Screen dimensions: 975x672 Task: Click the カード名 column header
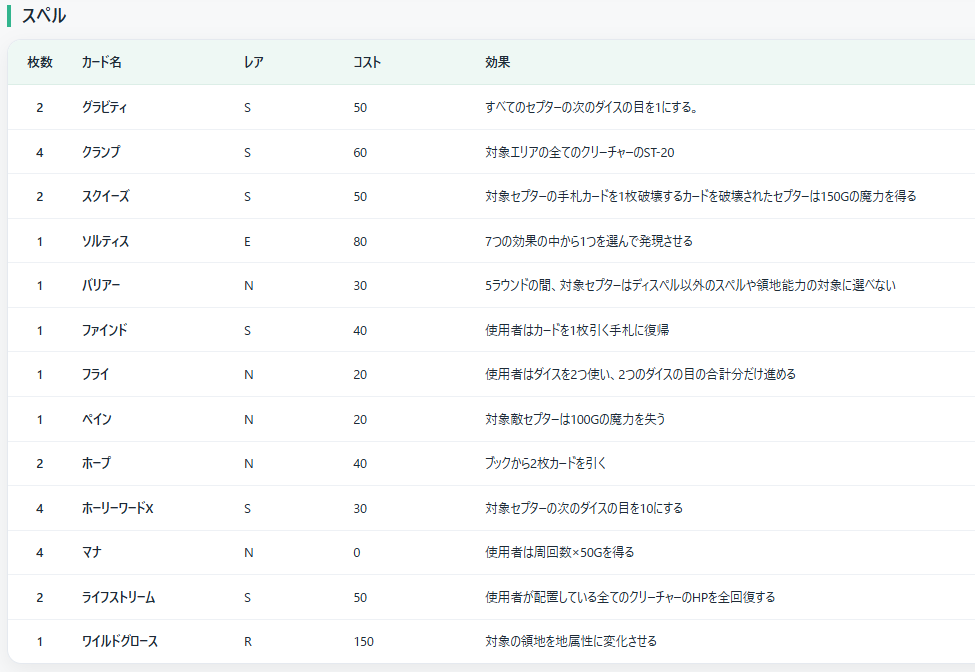point(101,62)
